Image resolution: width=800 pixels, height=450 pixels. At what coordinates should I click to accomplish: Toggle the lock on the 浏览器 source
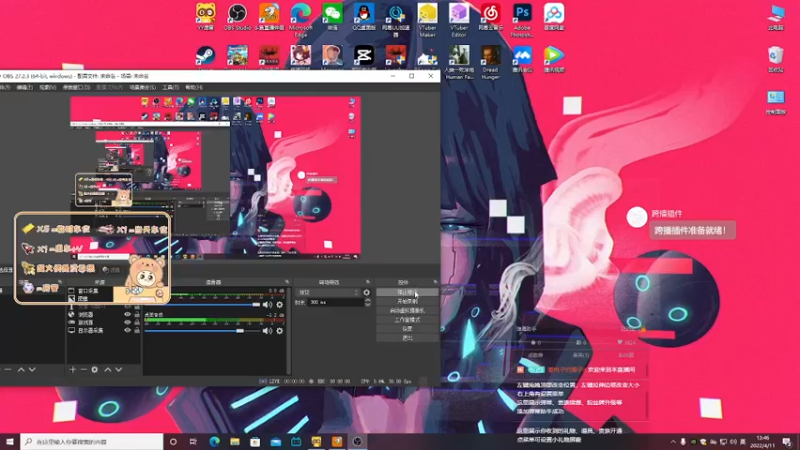pyautogui.click(x=137, y=315)
